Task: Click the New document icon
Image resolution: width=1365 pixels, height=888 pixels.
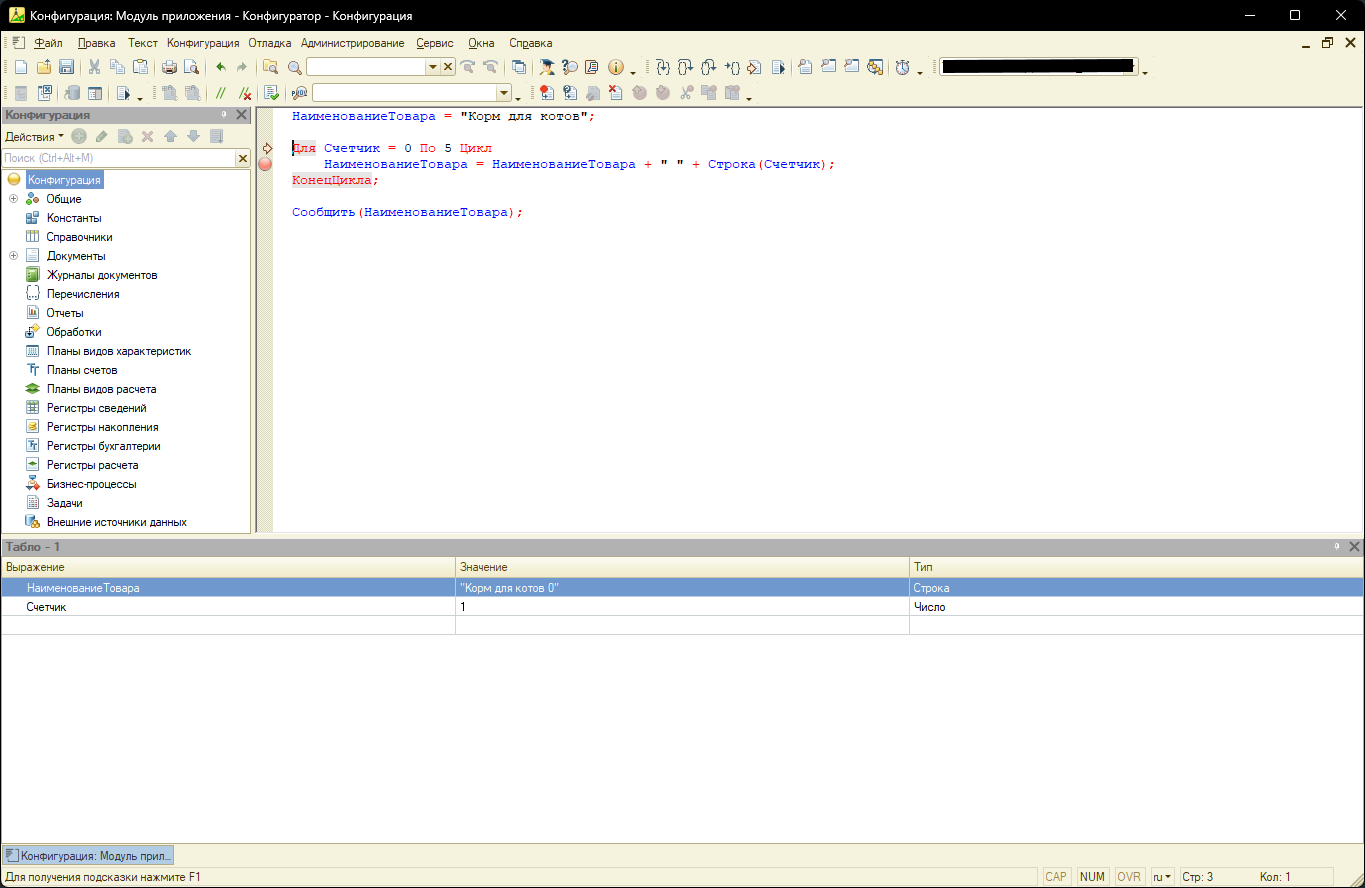Action: 21,67
